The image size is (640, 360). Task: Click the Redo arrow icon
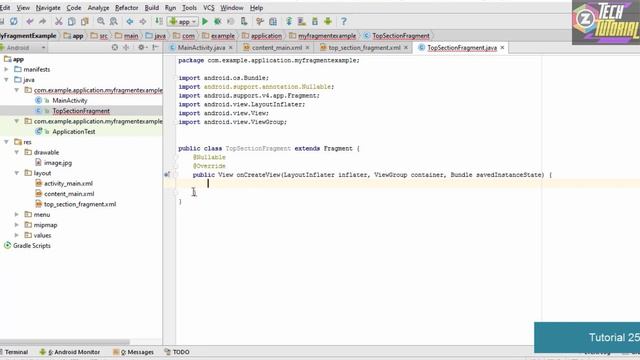click(42, 21)
